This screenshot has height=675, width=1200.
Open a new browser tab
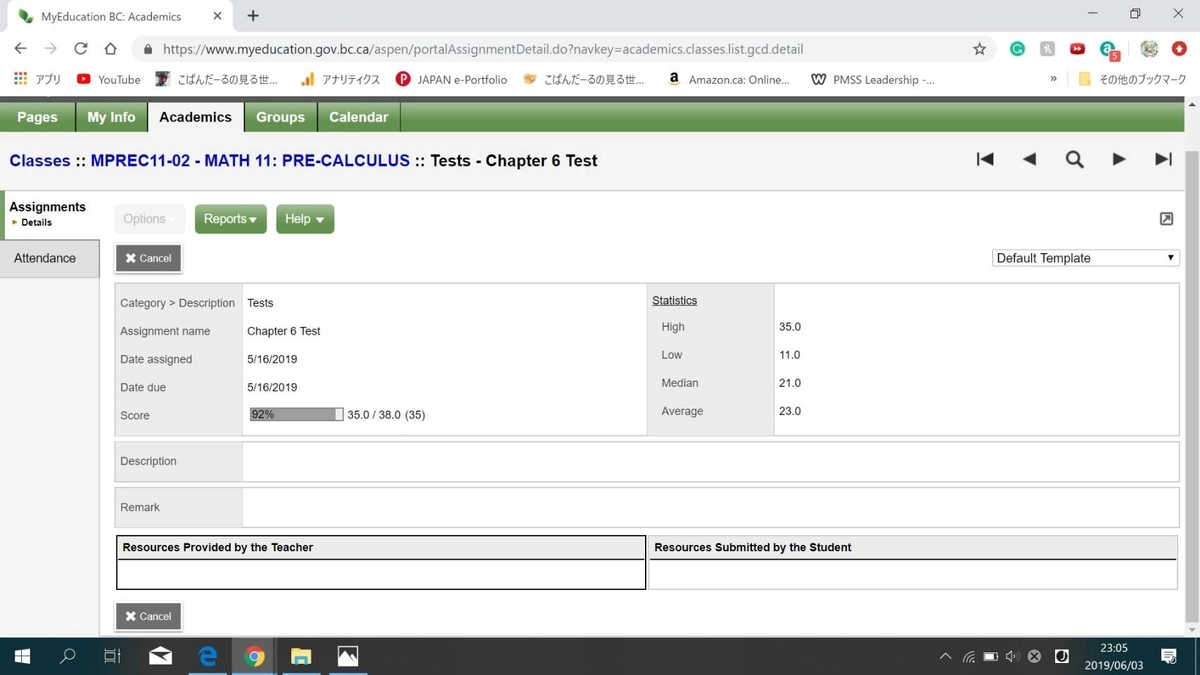click(253, 16)
